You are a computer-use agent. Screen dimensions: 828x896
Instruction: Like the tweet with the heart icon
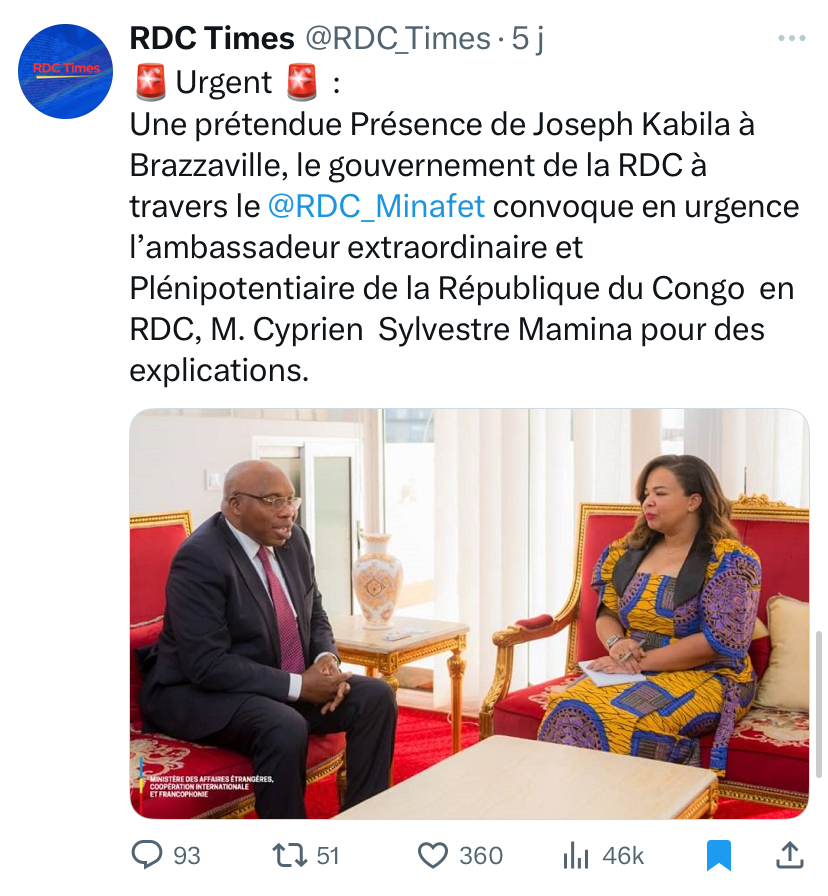click(x=432, y=854)
